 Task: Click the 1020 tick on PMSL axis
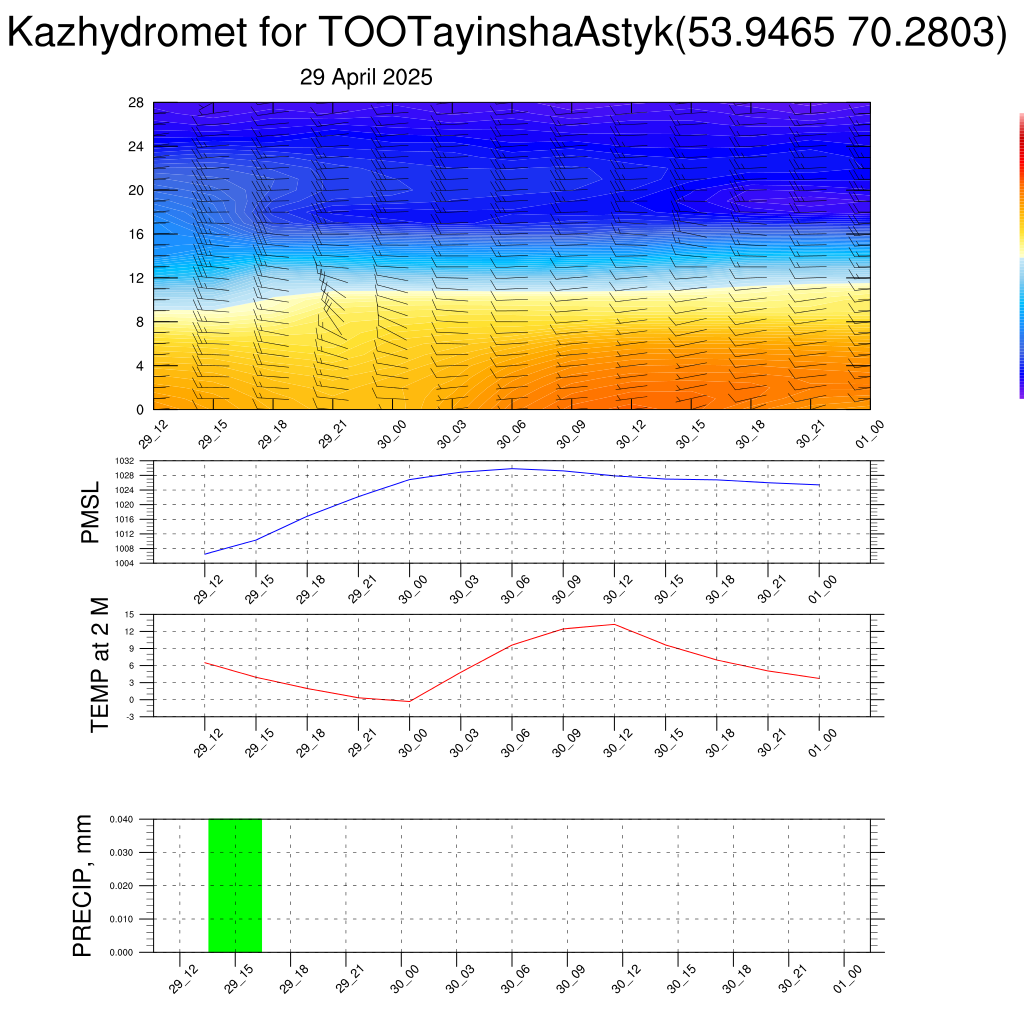tap(125, 505)
